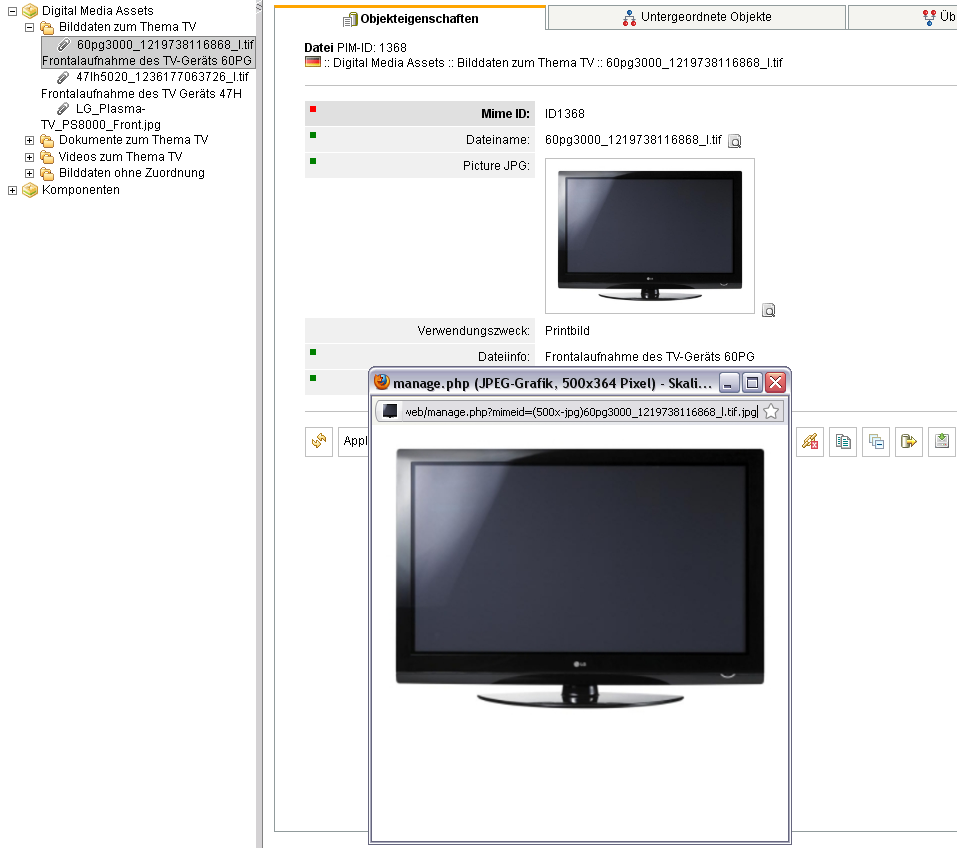Click the popup window URL address field

click(x=580, y=412)
